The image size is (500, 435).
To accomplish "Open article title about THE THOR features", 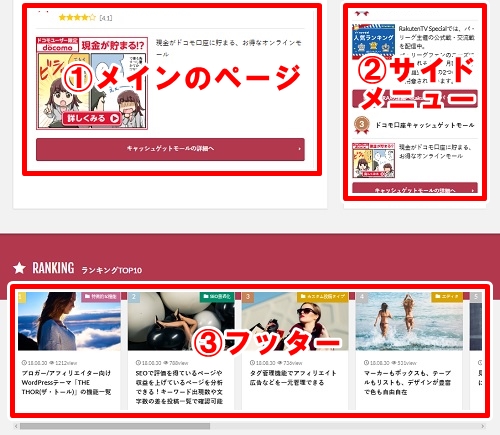I will 66,382.
